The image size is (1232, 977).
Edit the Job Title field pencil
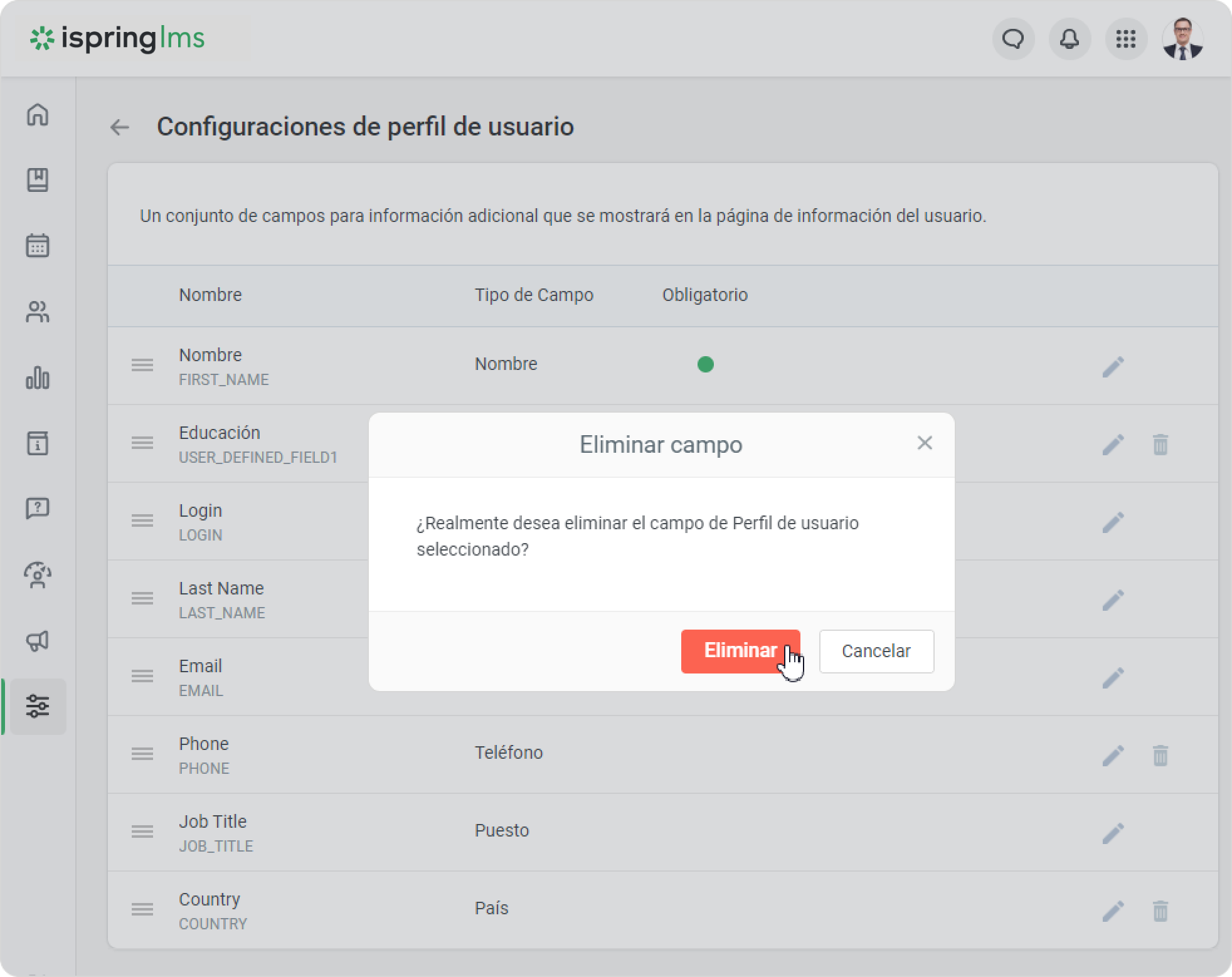(1112, 833)
